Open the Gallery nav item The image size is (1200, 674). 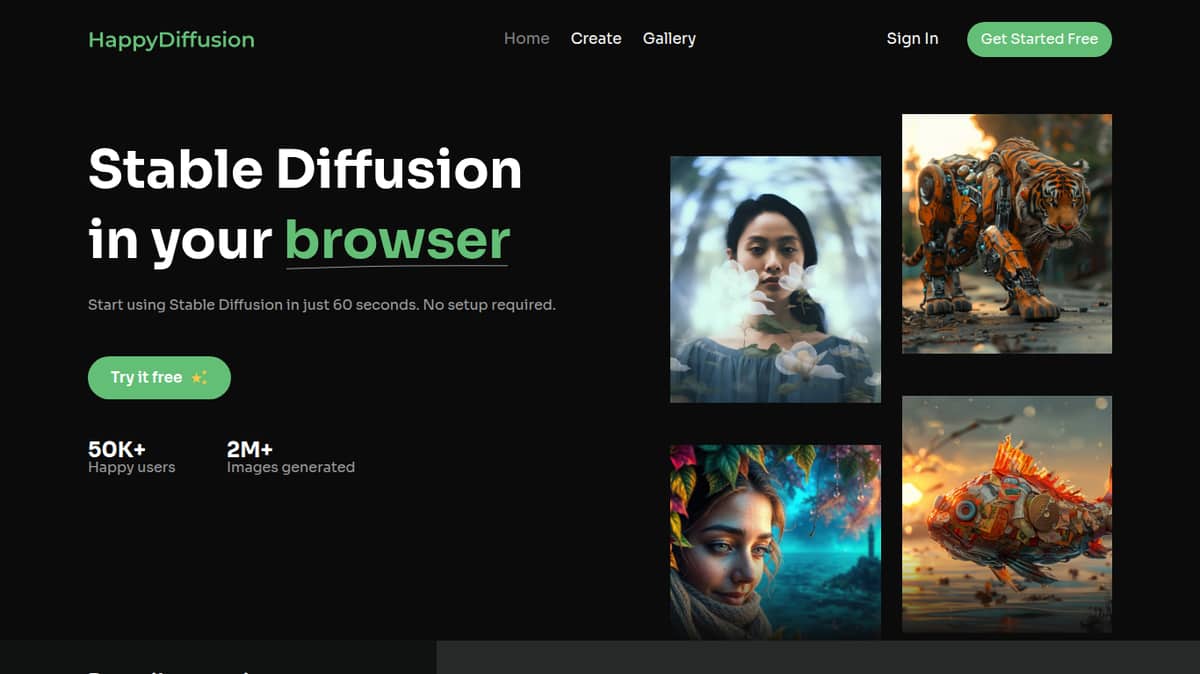pos(669,39)
